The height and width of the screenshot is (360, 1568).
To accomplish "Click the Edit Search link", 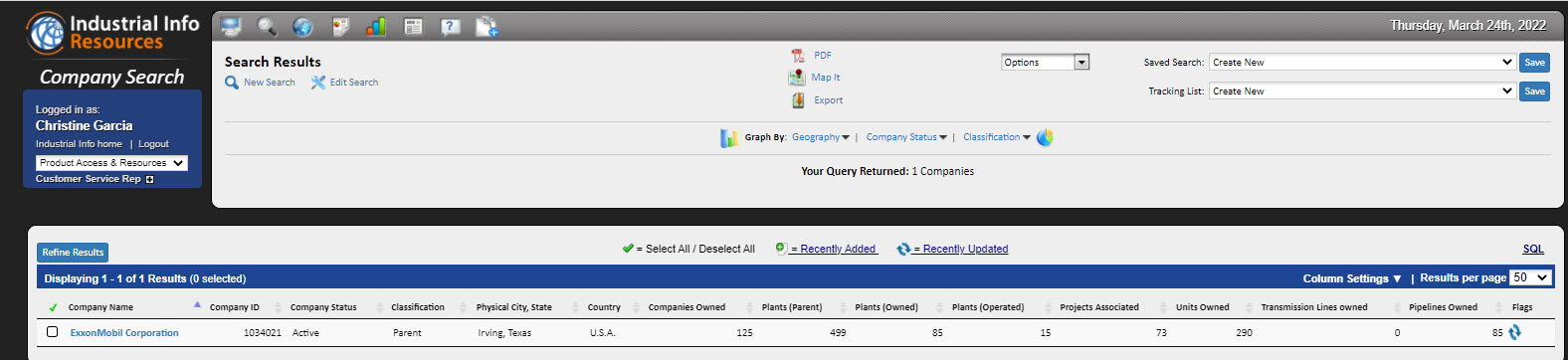I will coord(353,83).
